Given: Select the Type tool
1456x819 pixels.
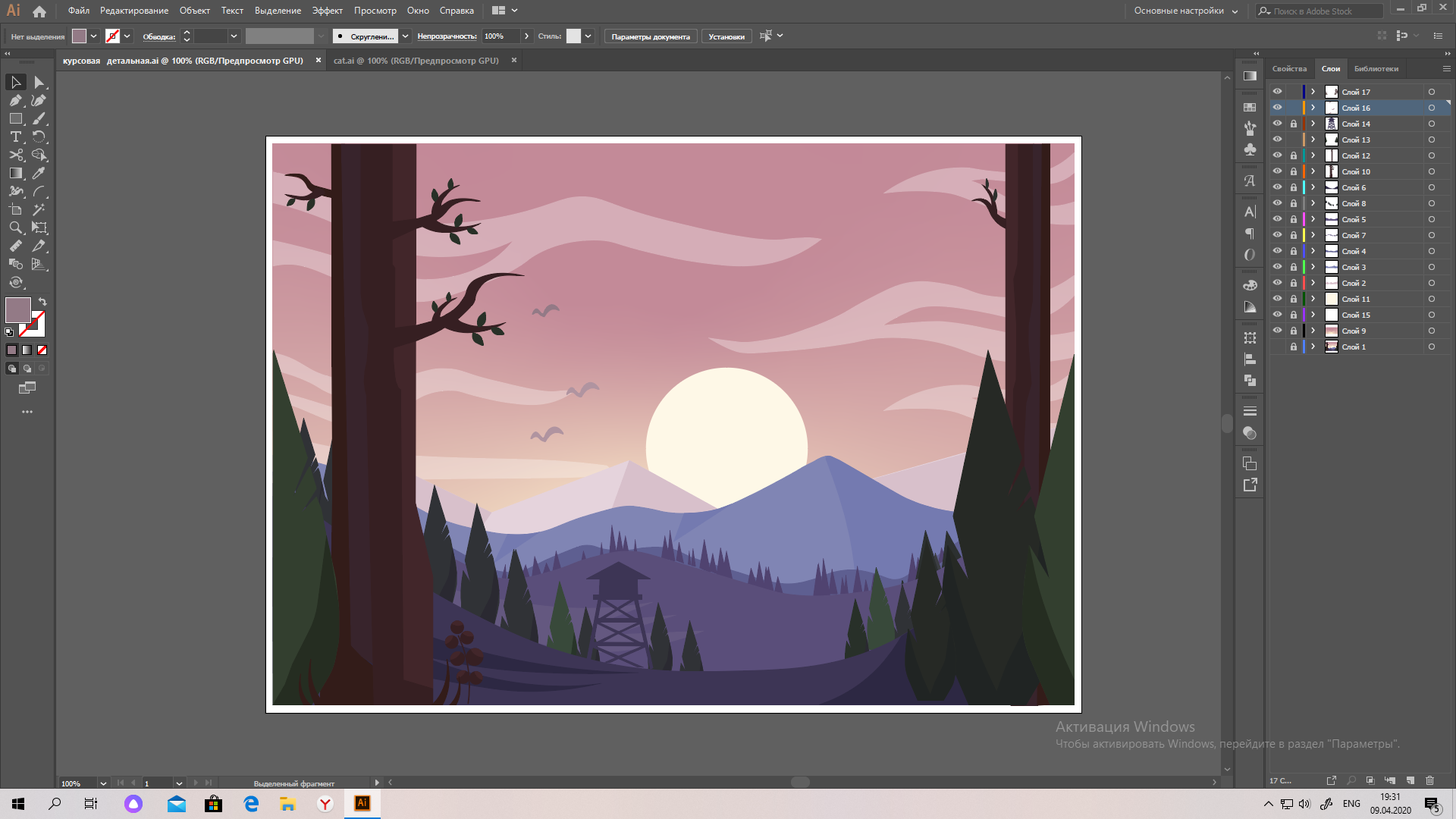Looking at the screenshot, I should coord(15,136).
